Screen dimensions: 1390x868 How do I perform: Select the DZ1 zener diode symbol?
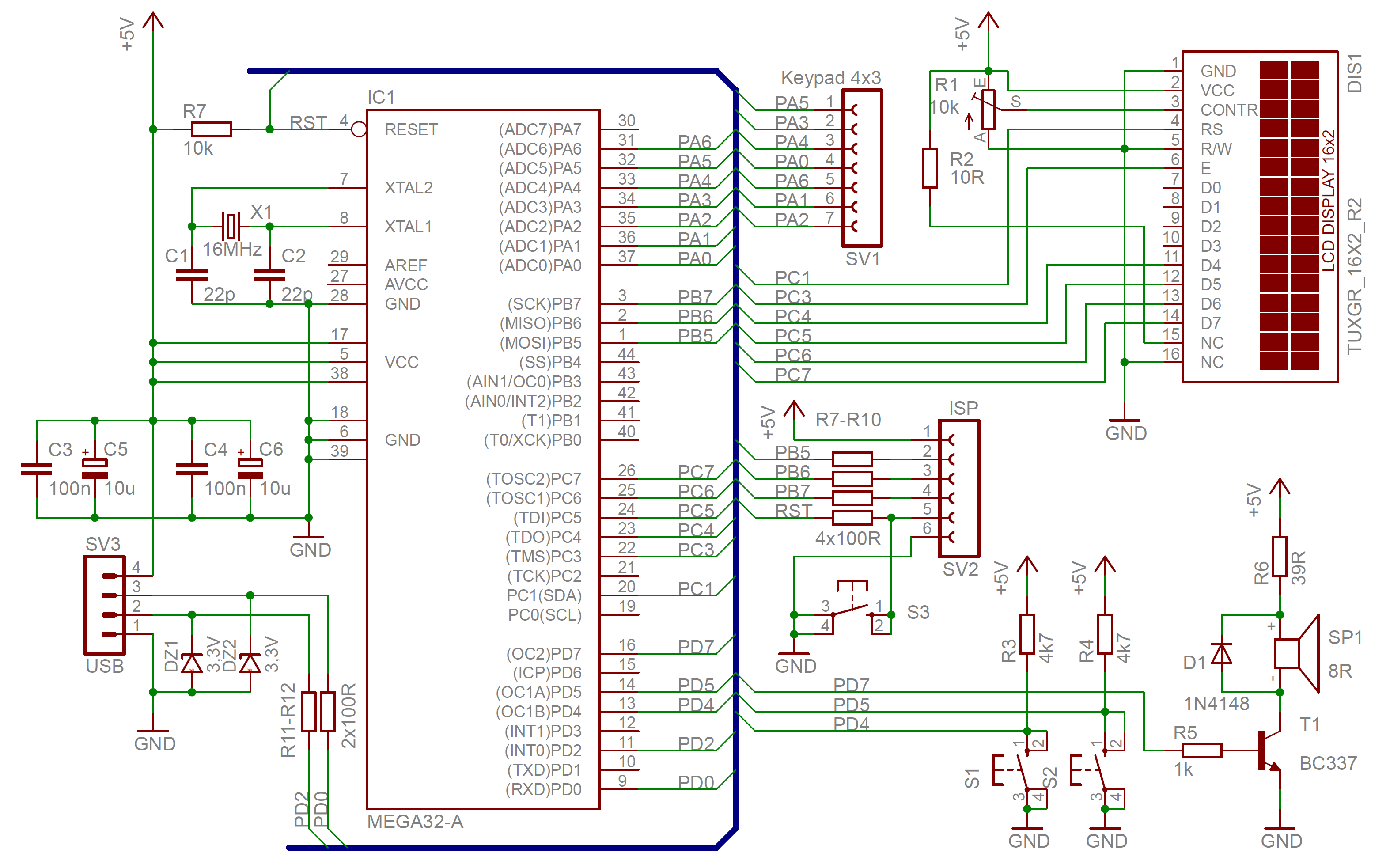pos(192,663)
